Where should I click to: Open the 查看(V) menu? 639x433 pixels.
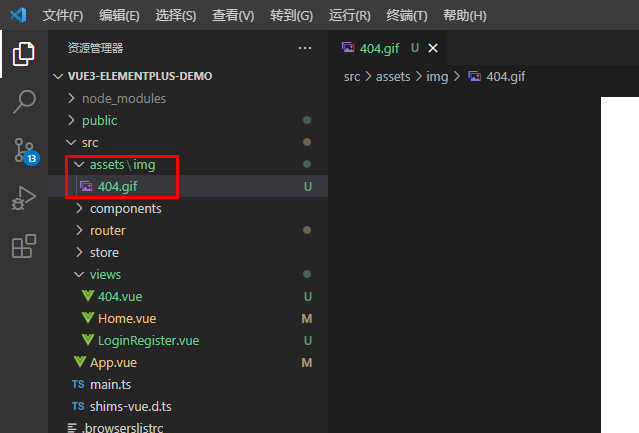tap(233, 15)
